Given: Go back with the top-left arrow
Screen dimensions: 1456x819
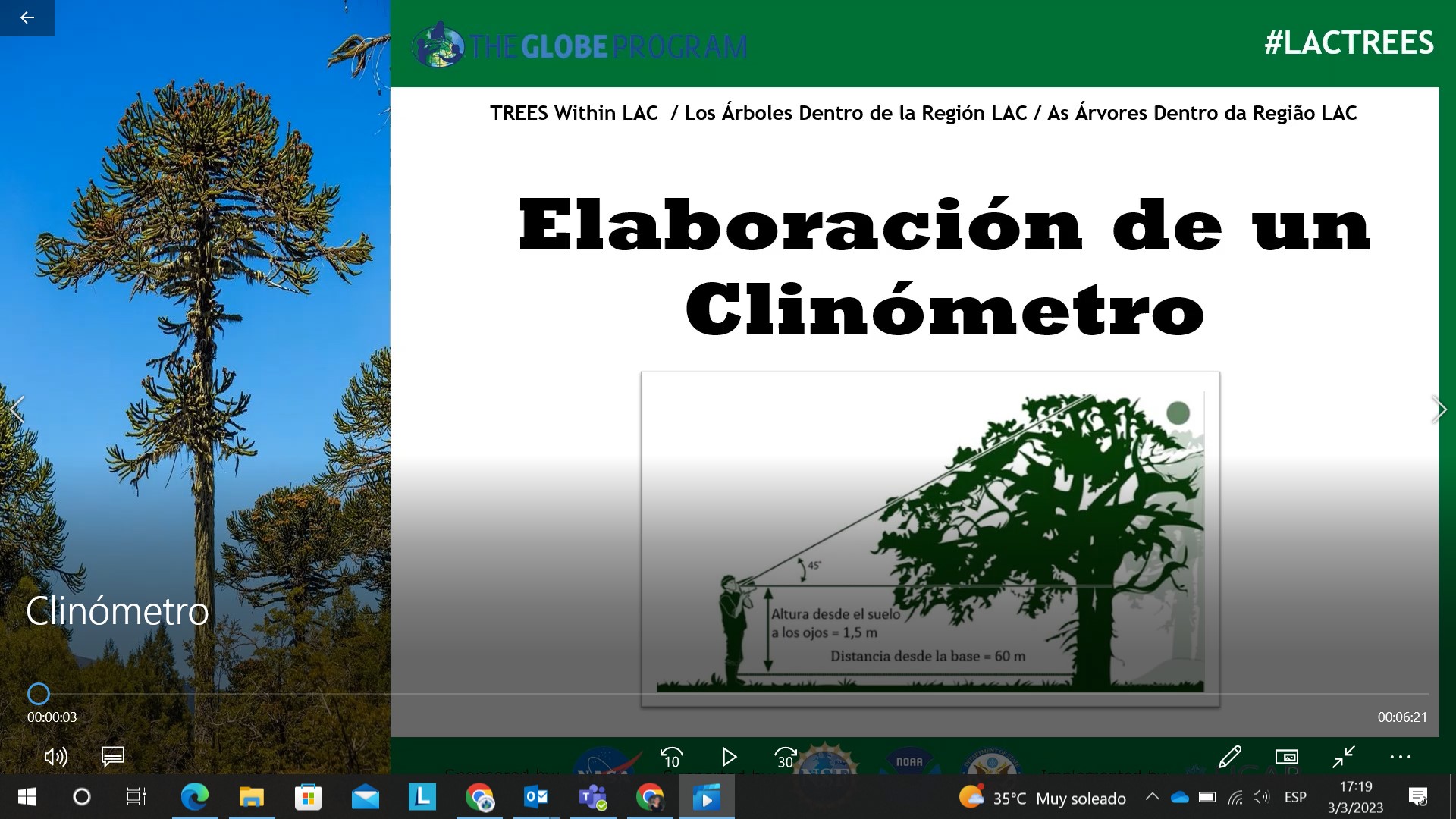Looking at the screenshot, I should tap(27, 17).
